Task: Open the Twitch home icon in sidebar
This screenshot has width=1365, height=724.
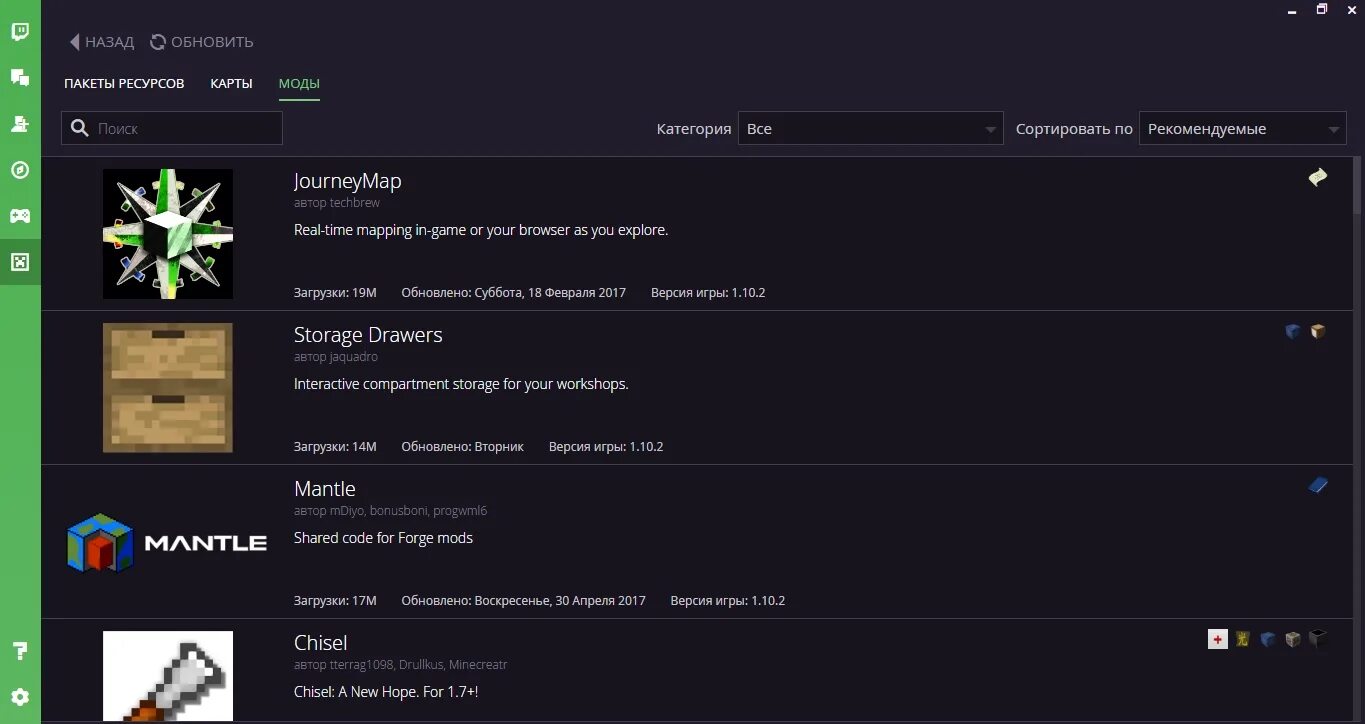Action: click(x=20, y=31)
